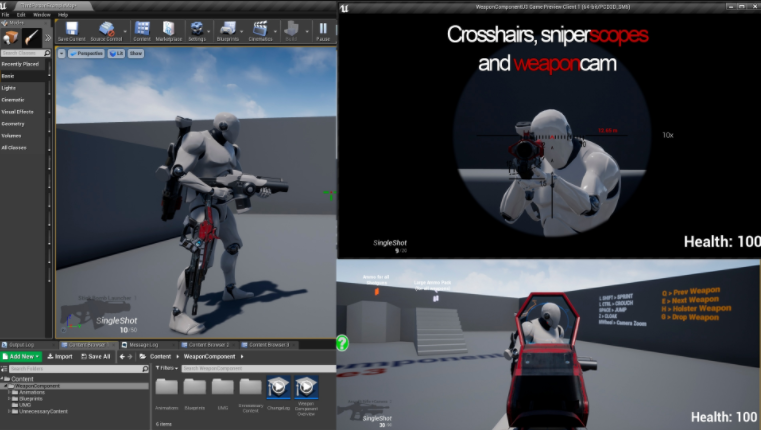Click the Import button
The height and width of the screenshot is (430, 761).
click(60, 357)
